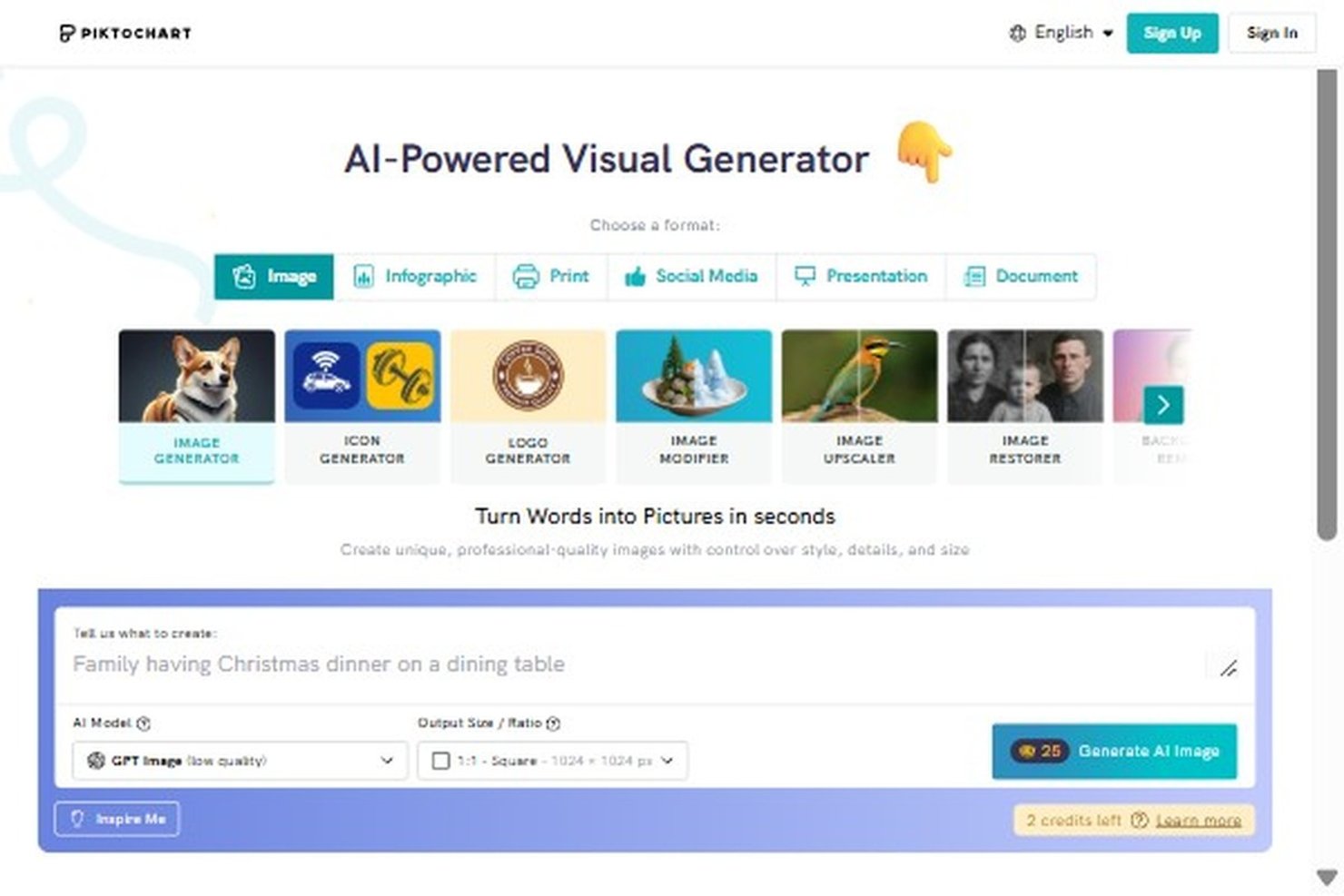Select the Print format tab

tap(551, 276)
